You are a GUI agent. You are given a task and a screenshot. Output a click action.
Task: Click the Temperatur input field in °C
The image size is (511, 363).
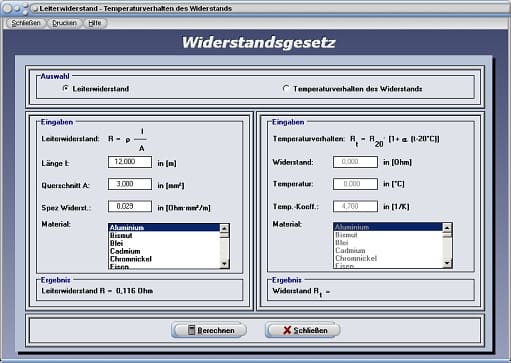coord(355,184)
